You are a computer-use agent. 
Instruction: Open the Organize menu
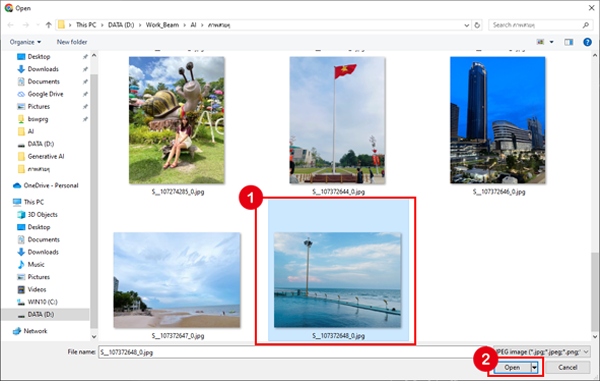pos(25,42)
